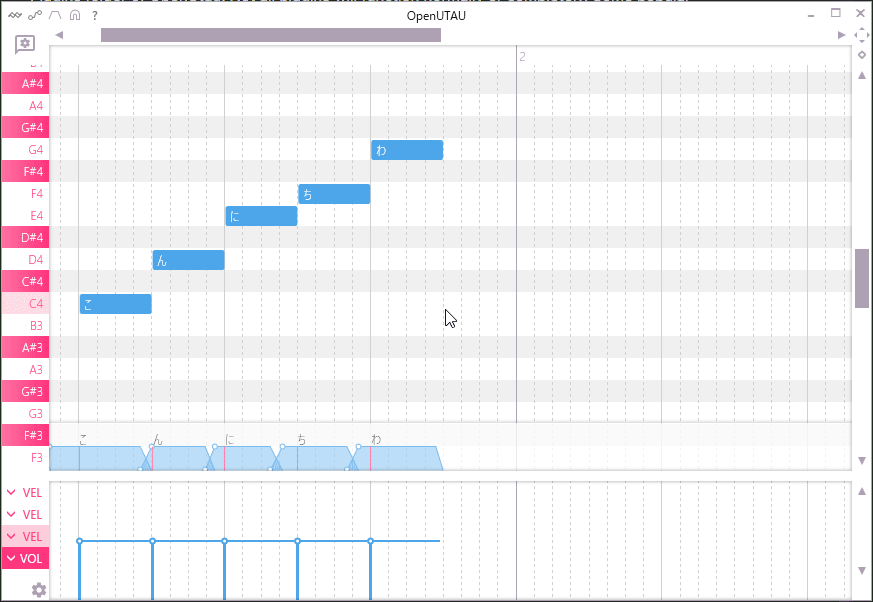Image resolution: width=873 pixels, height=602 pixels.
Task: Click the piano roll scroll-down triangle
Action: pyautogui.click(x=862, y=461)
